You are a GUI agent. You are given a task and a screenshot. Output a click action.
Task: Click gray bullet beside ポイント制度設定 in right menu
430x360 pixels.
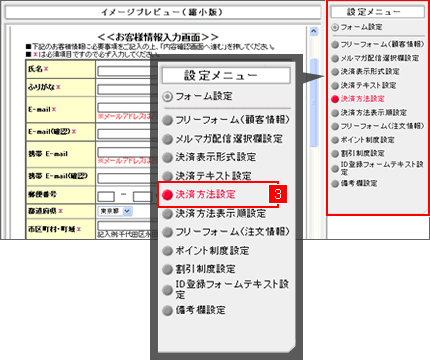[335, 140]
